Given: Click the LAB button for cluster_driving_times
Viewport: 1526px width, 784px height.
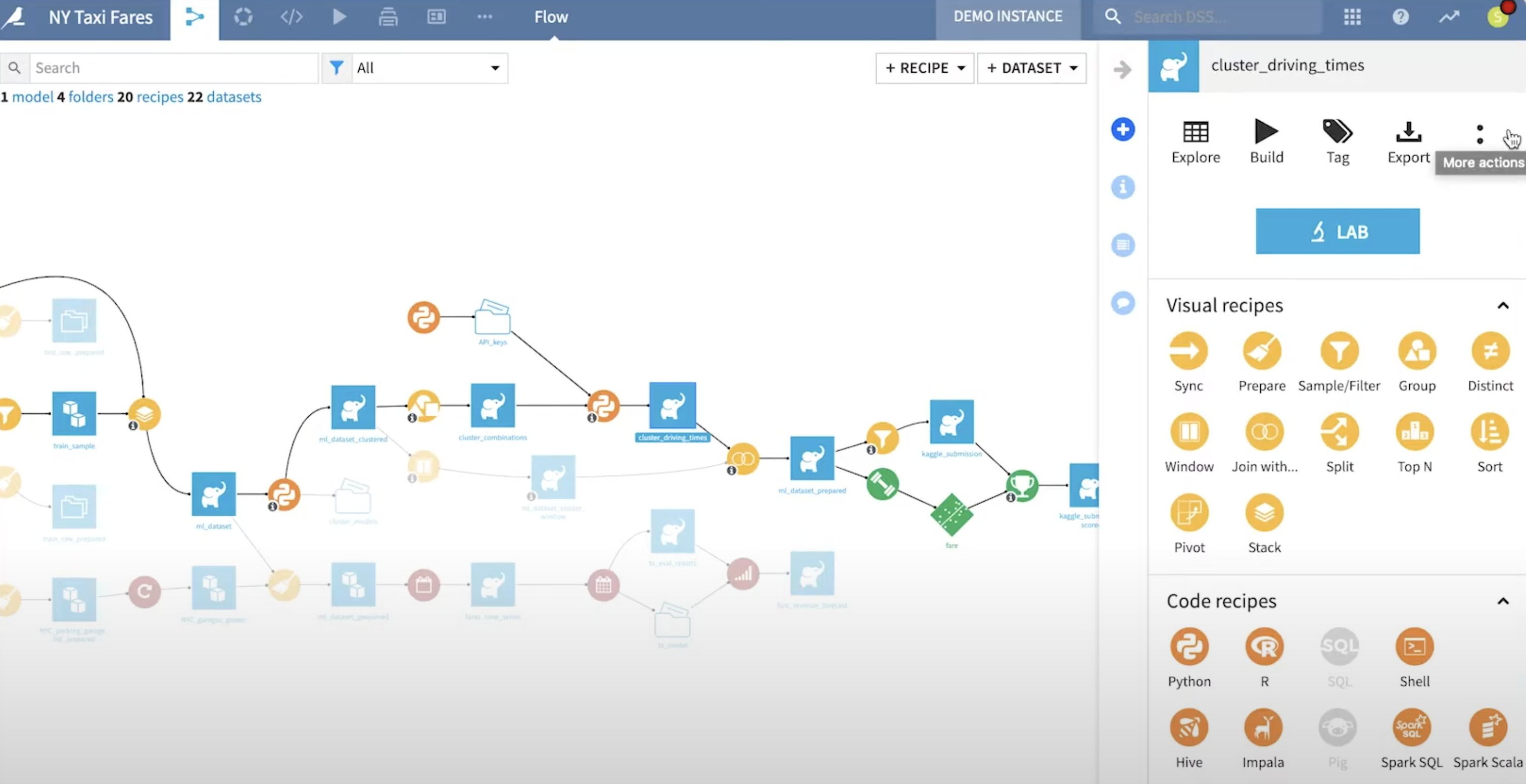Looking at the screenshot, I should pyautogui.click(x=1338, y=231).
